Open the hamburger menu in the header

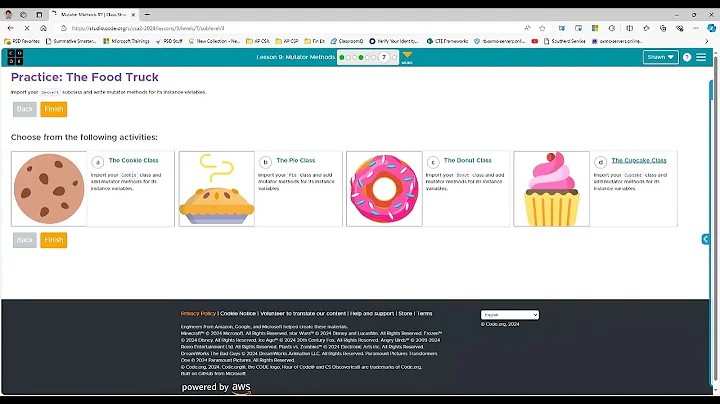(701, 57)
